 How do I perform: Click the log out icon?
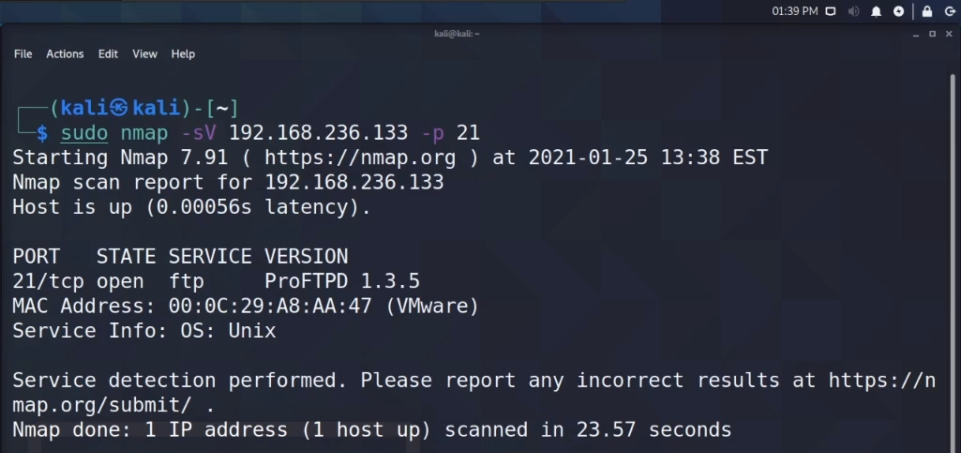coord(949,11)
